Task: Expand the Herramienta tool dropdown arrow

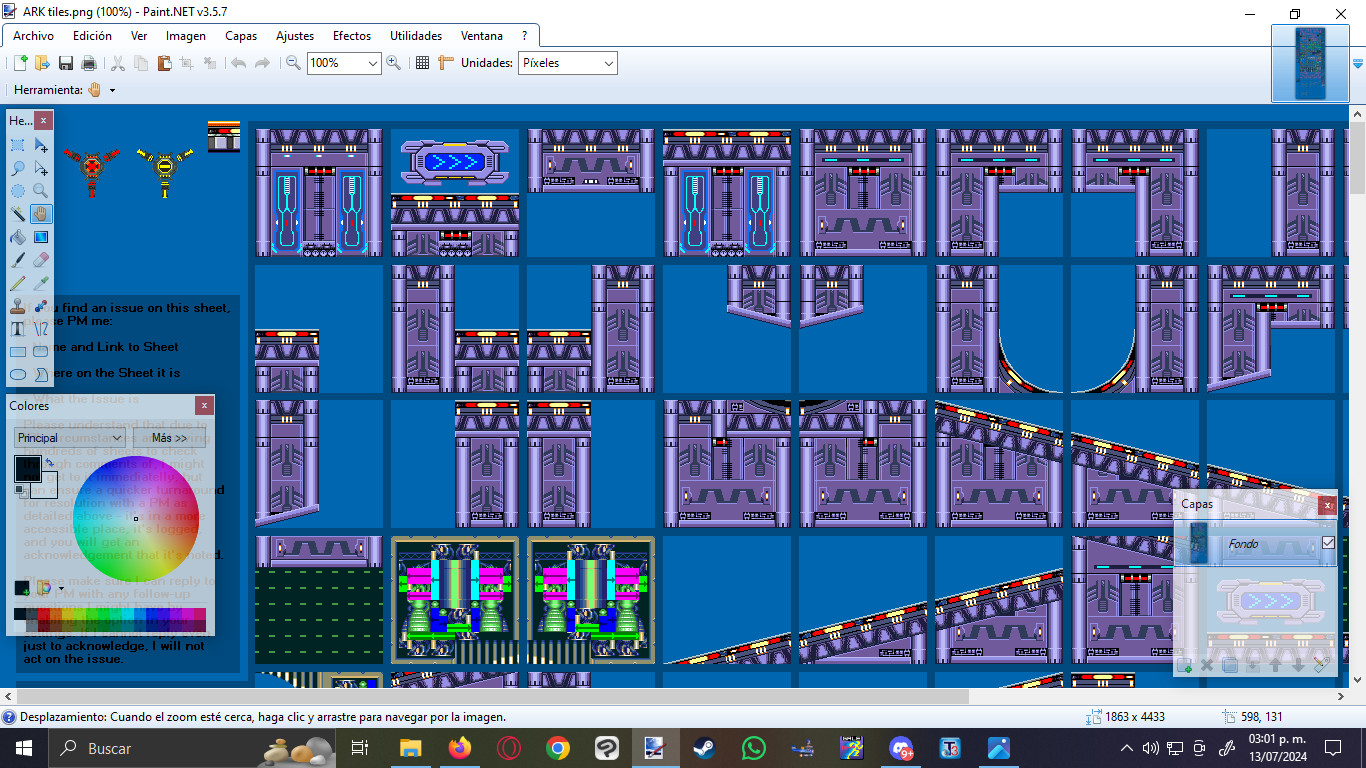Action: point(110,89)
